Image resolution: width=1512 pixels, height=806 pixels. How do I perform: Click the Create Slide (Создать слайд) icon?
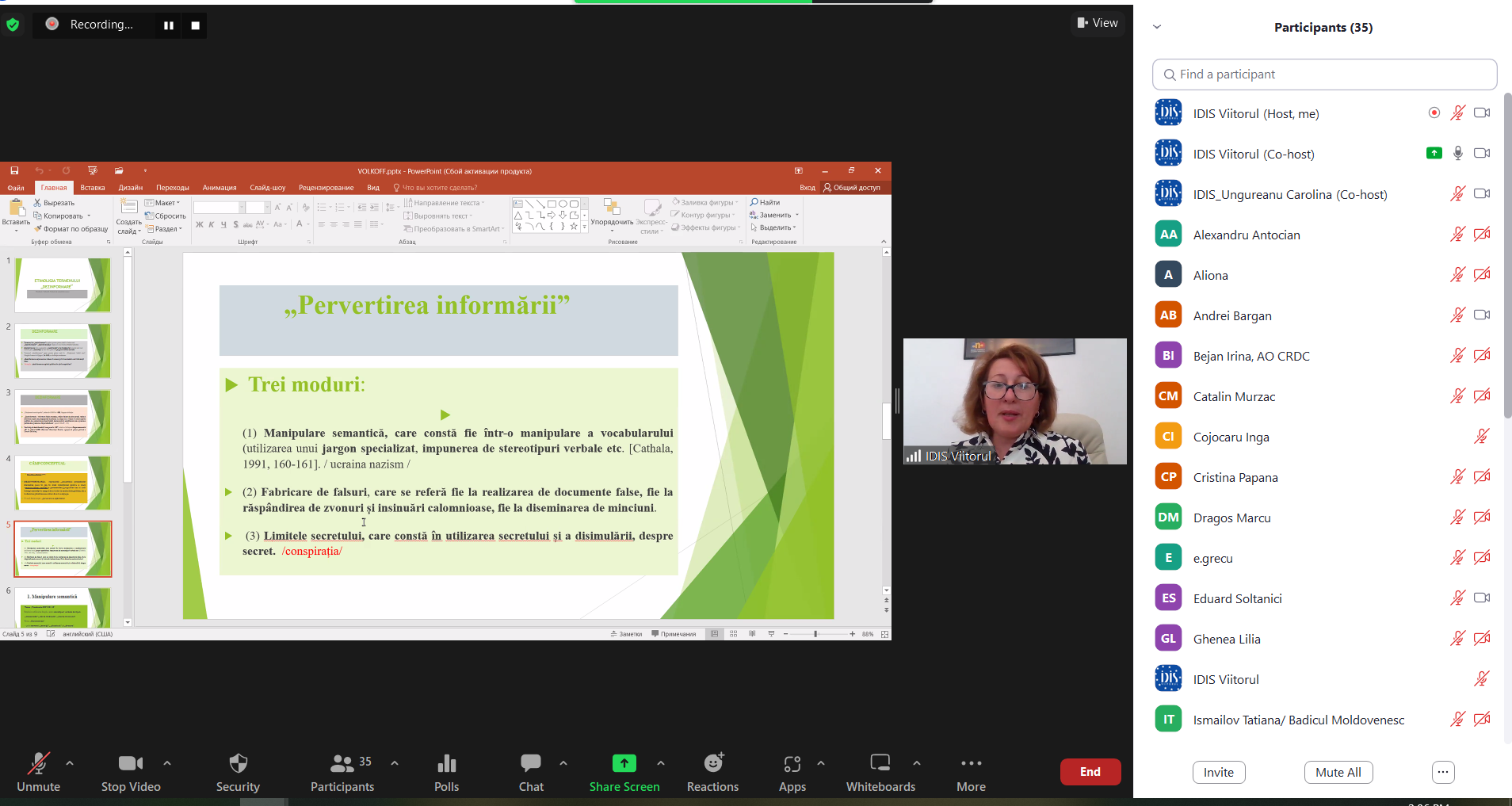[x=128, y=208]
